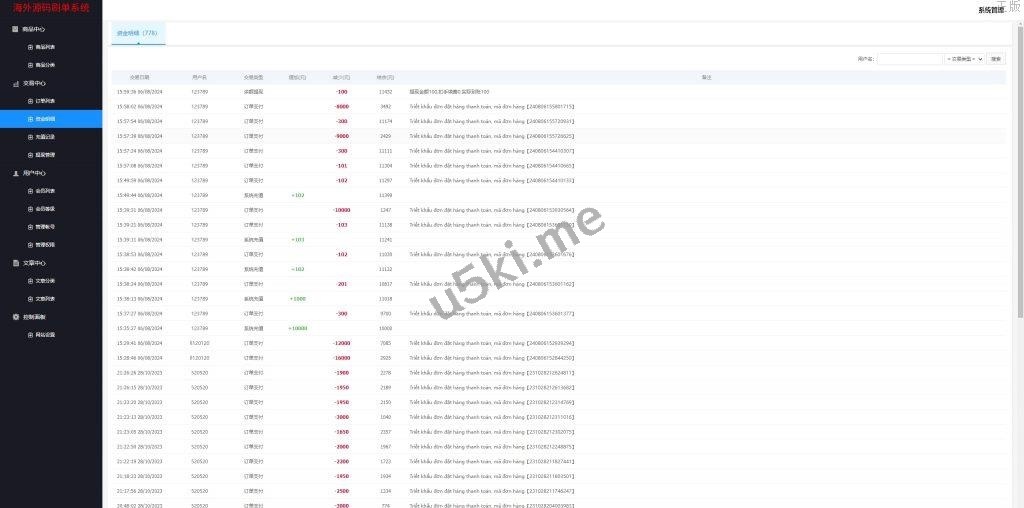Open 会员列表 in the sidebar menu
The height and width of the screenshot is (508, 1024).
45,191
